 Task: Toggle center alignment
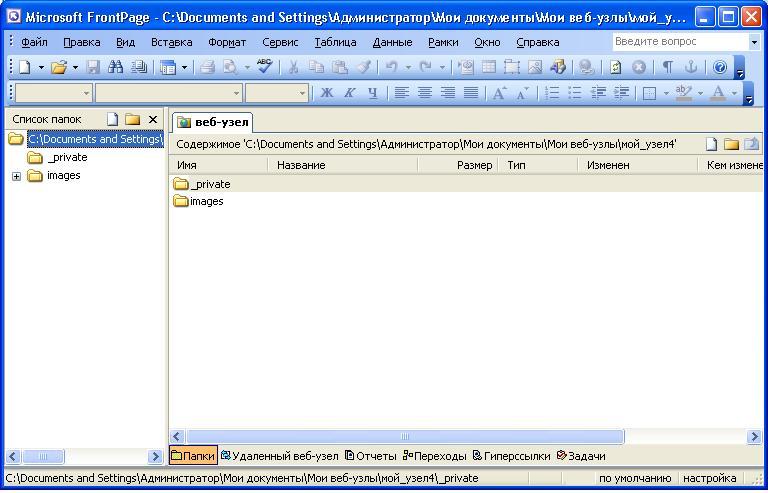point(425,93)
